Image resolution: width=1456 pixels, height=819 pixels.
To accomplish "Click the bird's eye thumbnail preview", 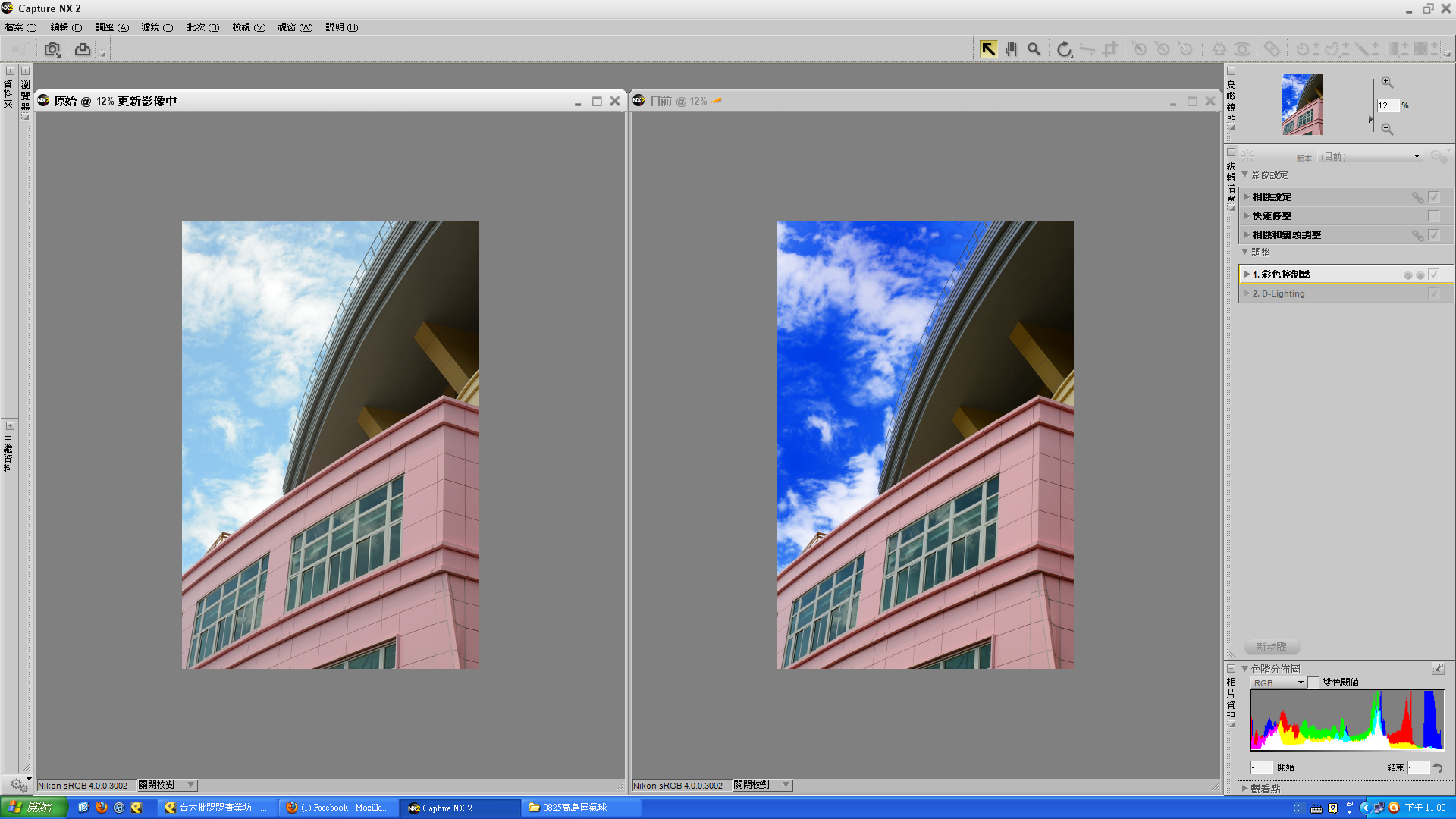I will point(1302,104).
